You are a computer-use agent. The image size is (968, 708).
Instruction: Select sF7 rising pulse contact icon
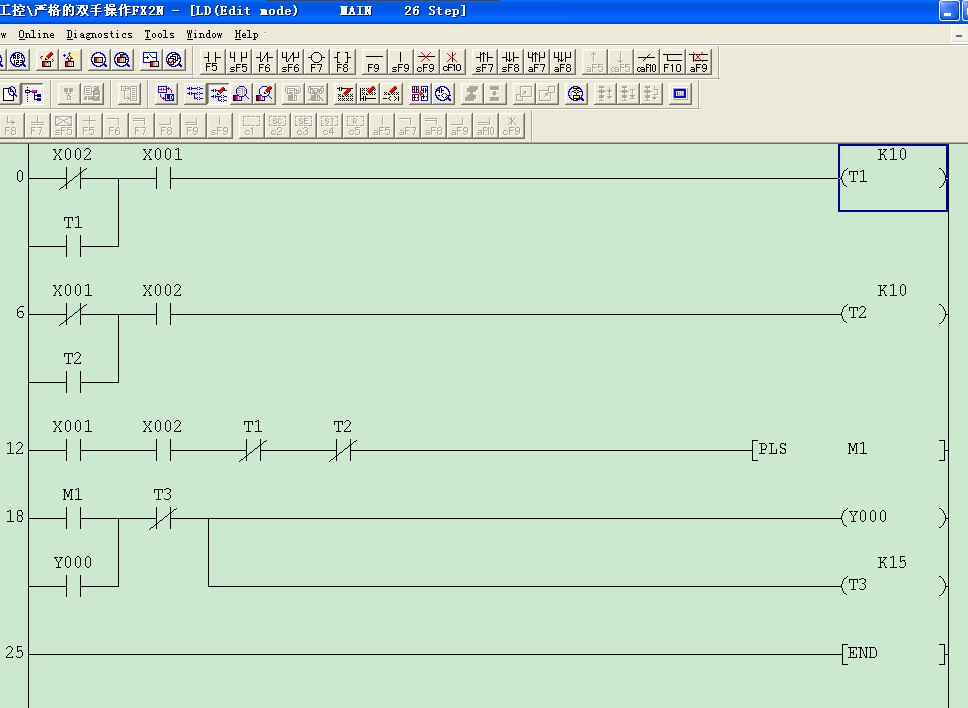484,62
